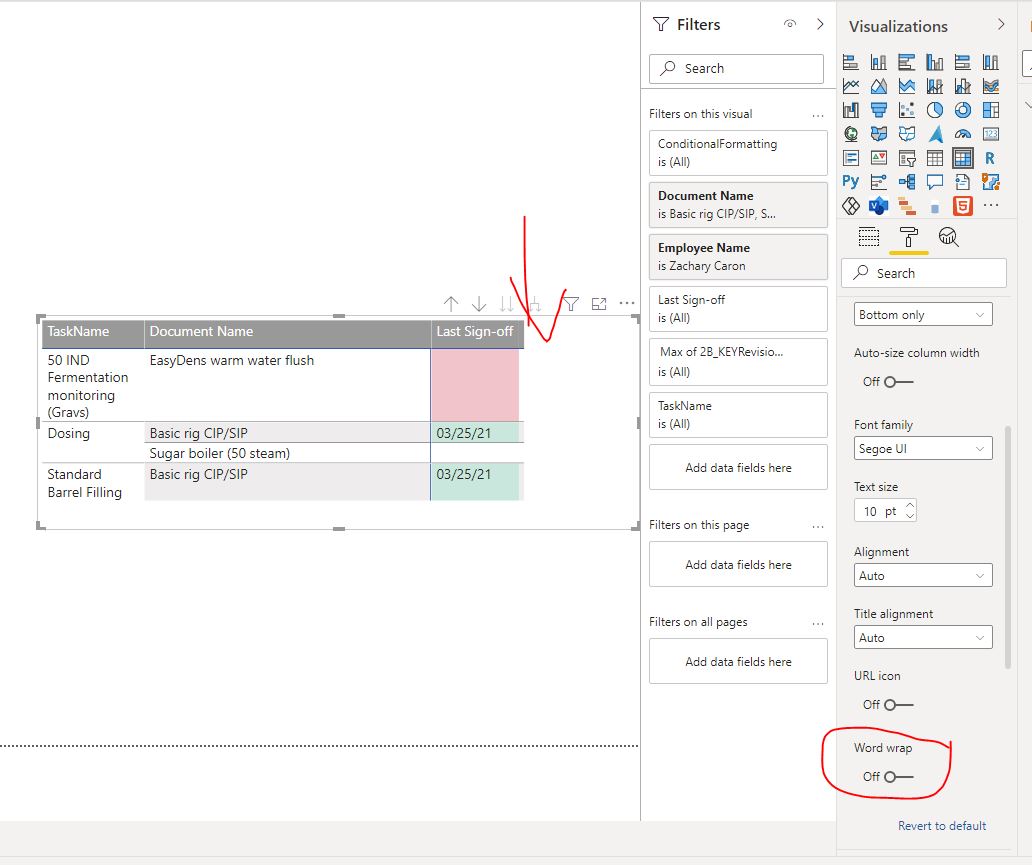
Task: Open the Employee Name filter card
Action: coord(738,257)
